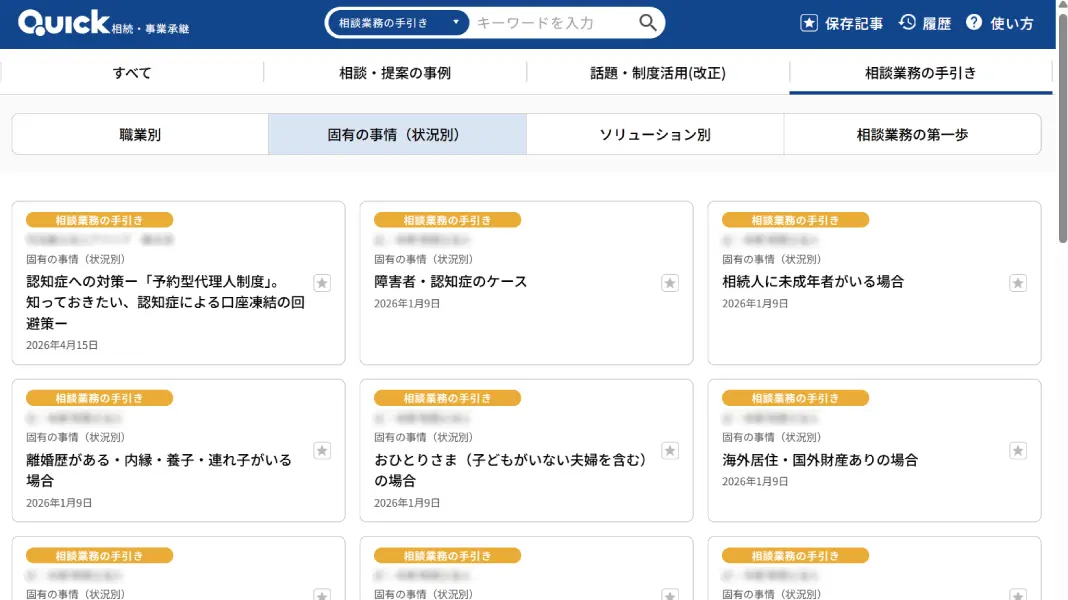Open article 相続人に未成年者がいる場合

[813, 281]
